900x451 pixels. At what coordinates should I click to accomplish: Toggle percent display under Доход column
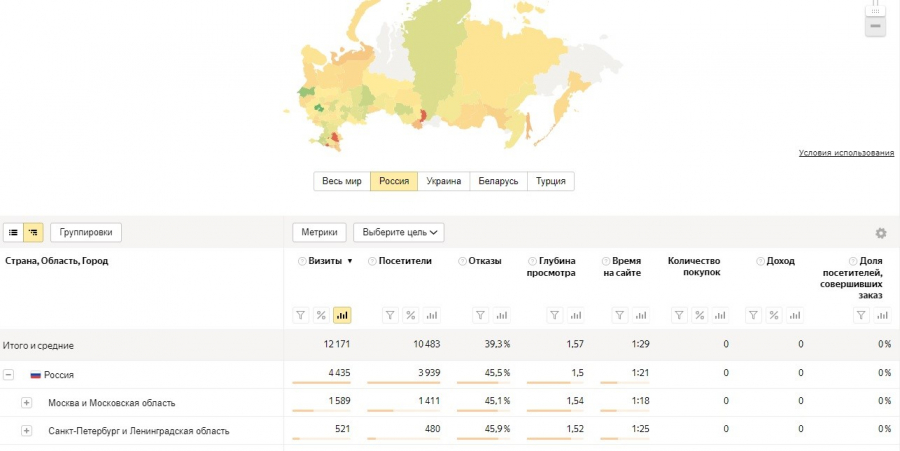click(x=773, y=315)
